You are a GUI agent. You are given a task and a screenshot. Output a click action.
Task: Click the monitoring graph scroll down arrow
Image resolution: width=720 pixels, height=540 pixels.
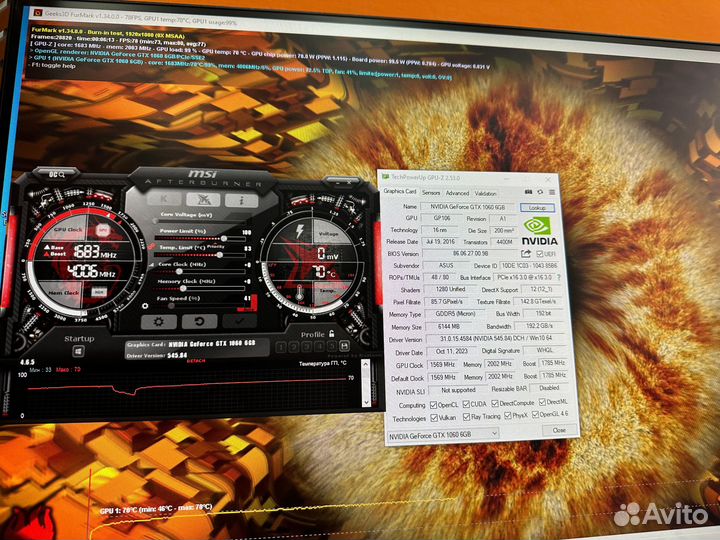[366, 403]
